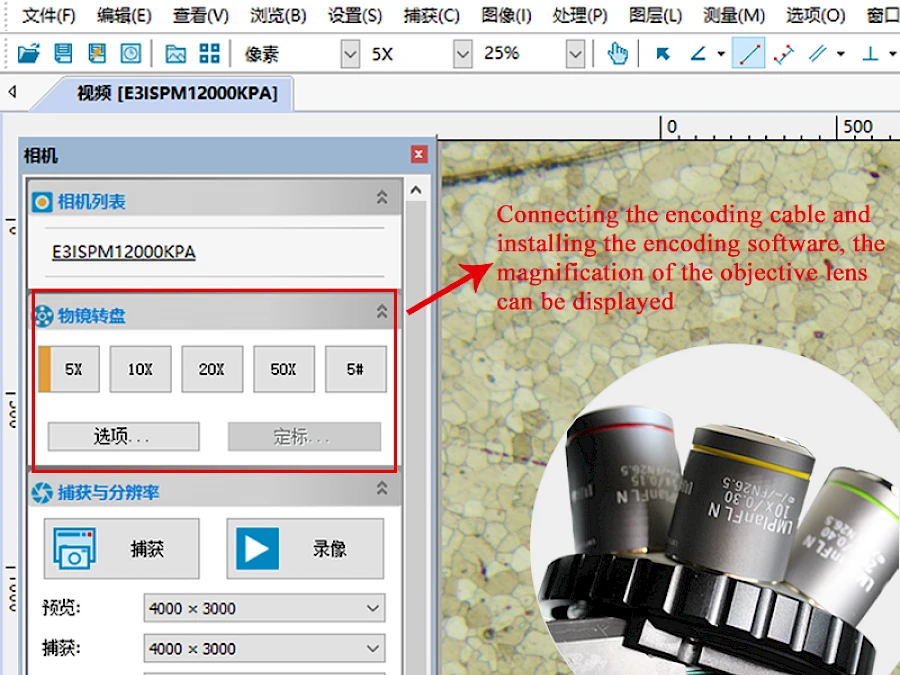Click the 物镜转盘 nosepiece icon
Image resolution: width=900 pixels, height=675 pixels.
coord(44,316)
